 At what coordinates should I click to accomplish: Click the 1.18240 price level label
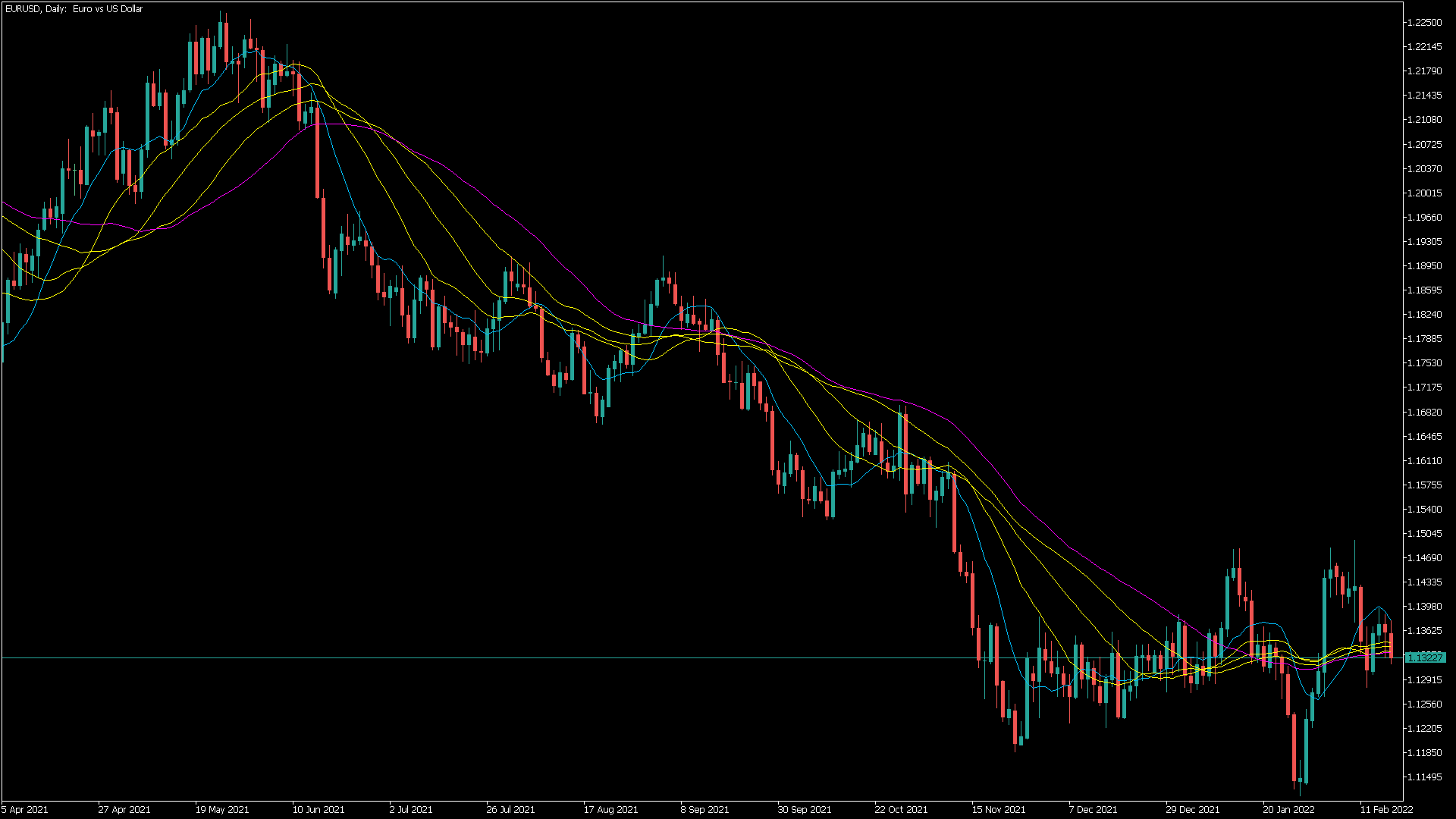tap(1424, 315)
